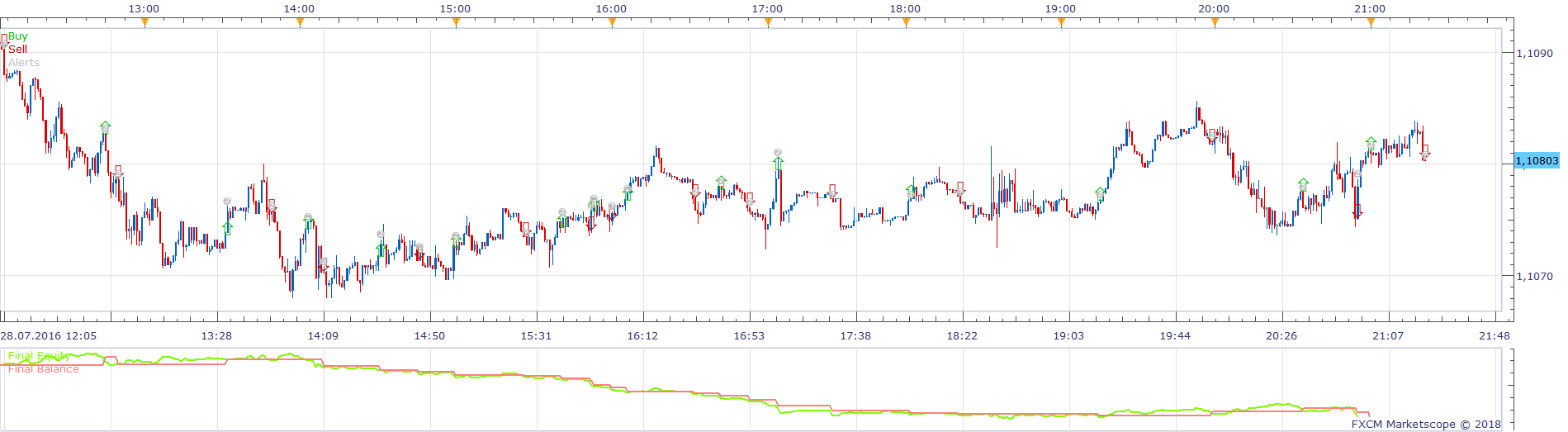This screenshot has width=1568, height=432.
Task: Click the 21:00 orange timeline marker
Action: pyautogui.click(x=1371, y=22)
